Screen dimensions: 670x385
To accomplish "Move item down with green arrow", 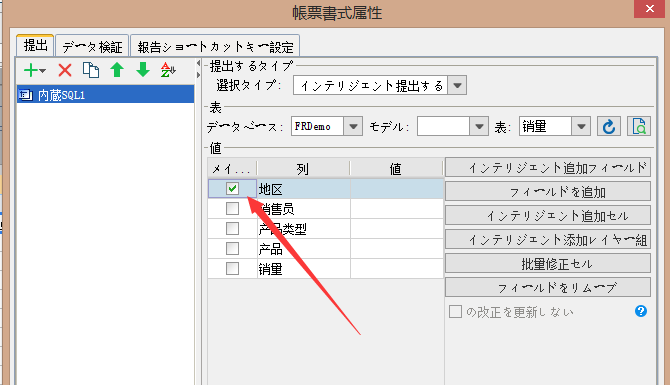I will pyautogui.click(x=143, y=70).
